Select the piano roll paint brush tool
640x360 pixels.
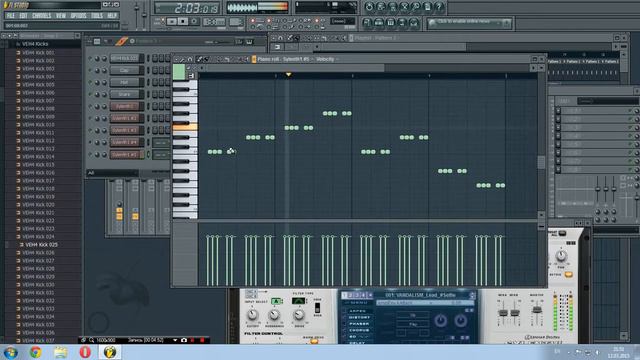coord(206,60)
